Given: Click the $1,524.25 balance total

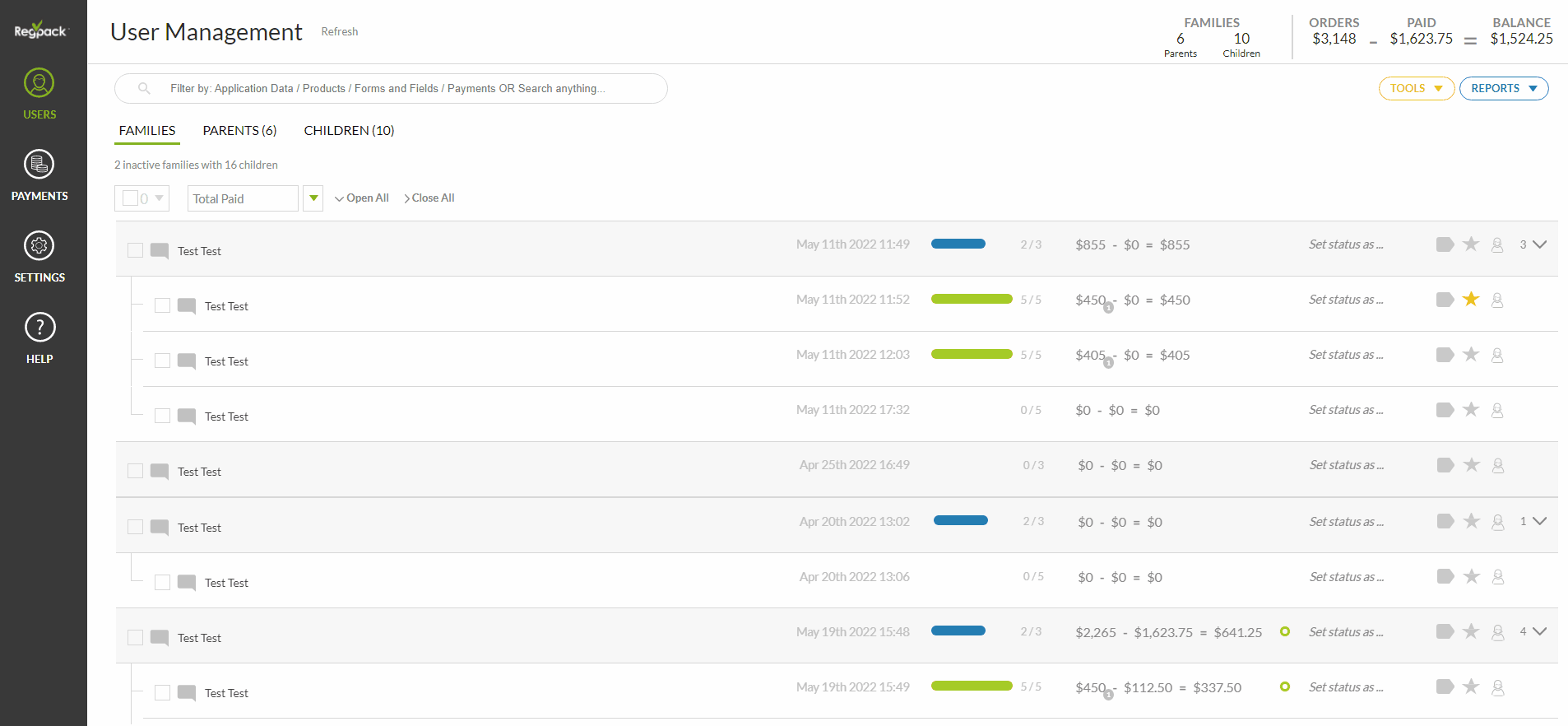Looking at the screenshot, I should point(1521,39).
